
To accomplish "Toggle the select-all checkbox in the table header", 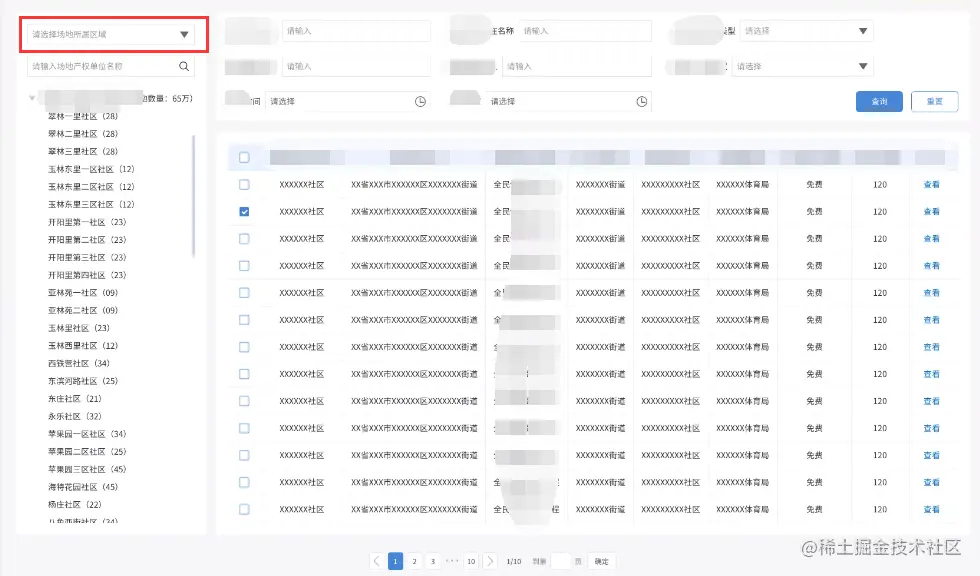I will [244, 157].
